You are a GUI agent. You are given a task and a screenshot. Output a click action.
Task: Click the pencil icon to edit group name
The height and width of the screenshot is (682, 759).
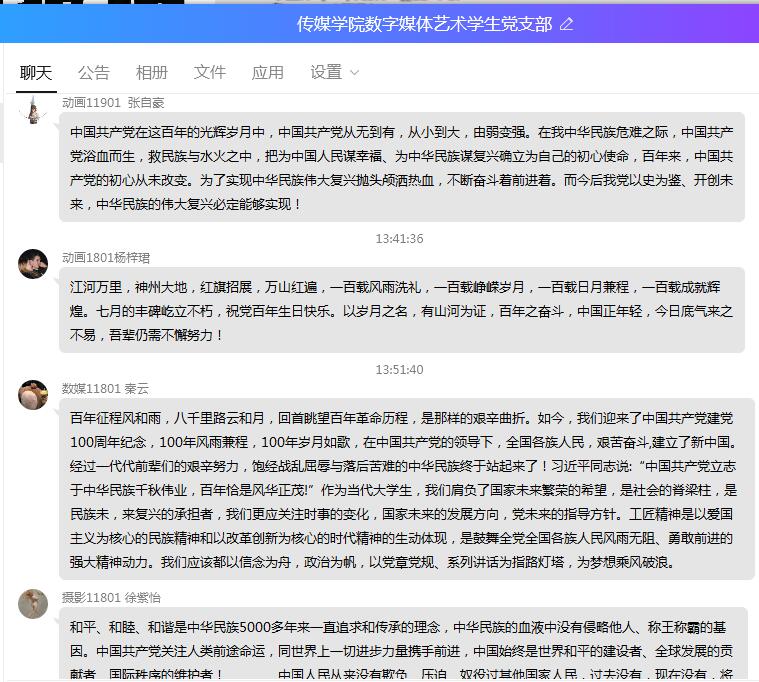[567, 24]
